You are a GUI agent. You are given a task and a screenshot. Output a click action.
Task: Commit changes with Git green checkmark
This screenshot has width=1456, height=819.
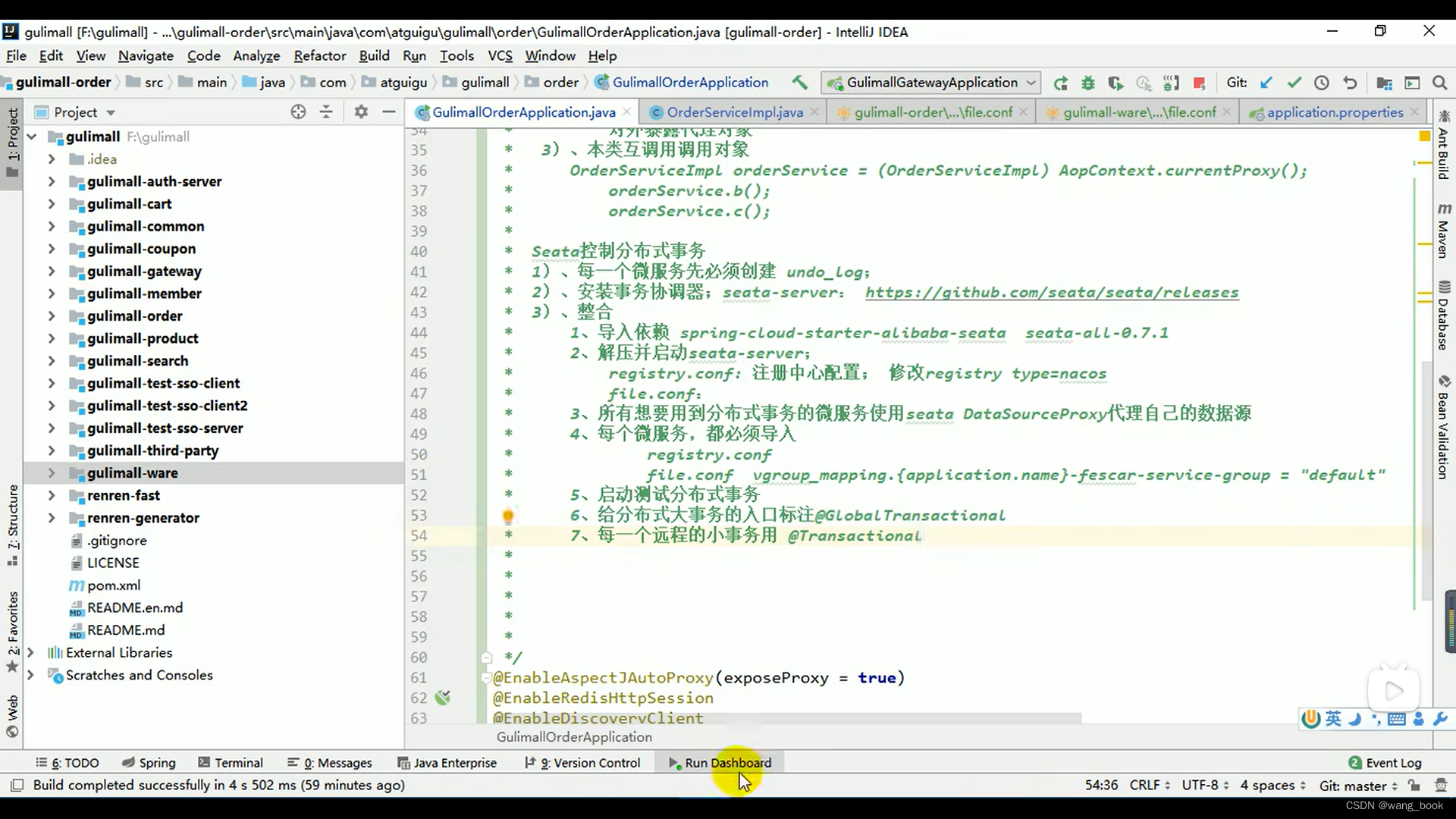[x=1294, y=83]
